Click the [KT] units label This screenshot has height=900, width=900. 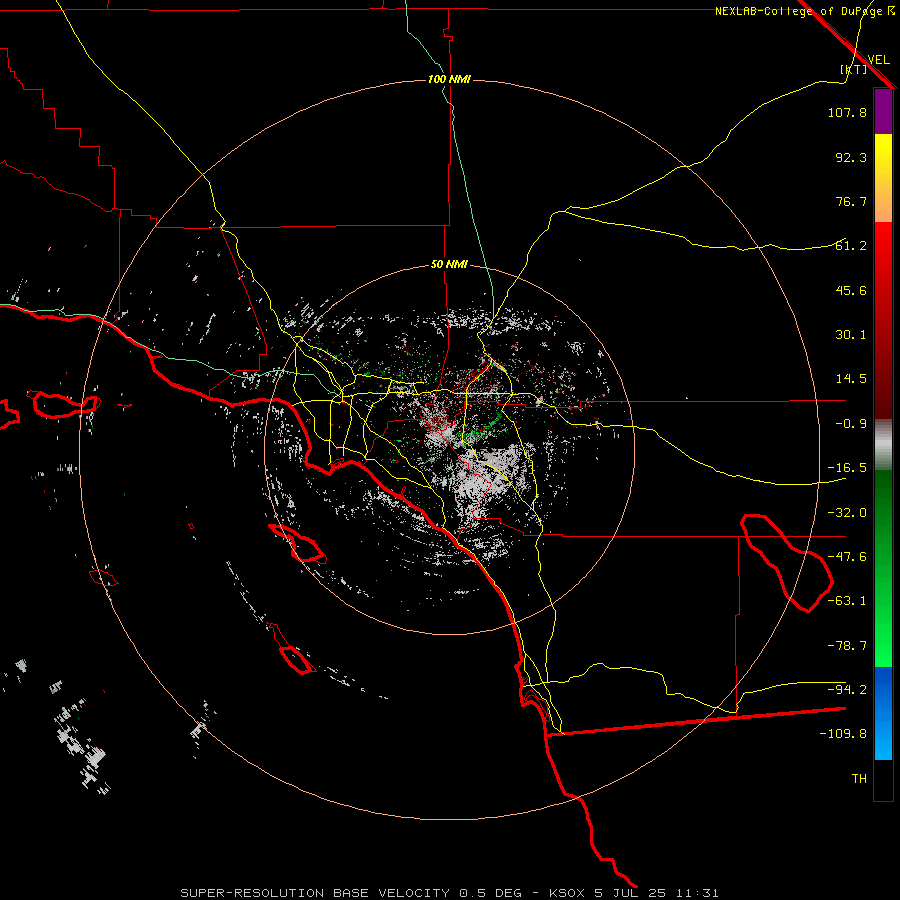point(854,69)
